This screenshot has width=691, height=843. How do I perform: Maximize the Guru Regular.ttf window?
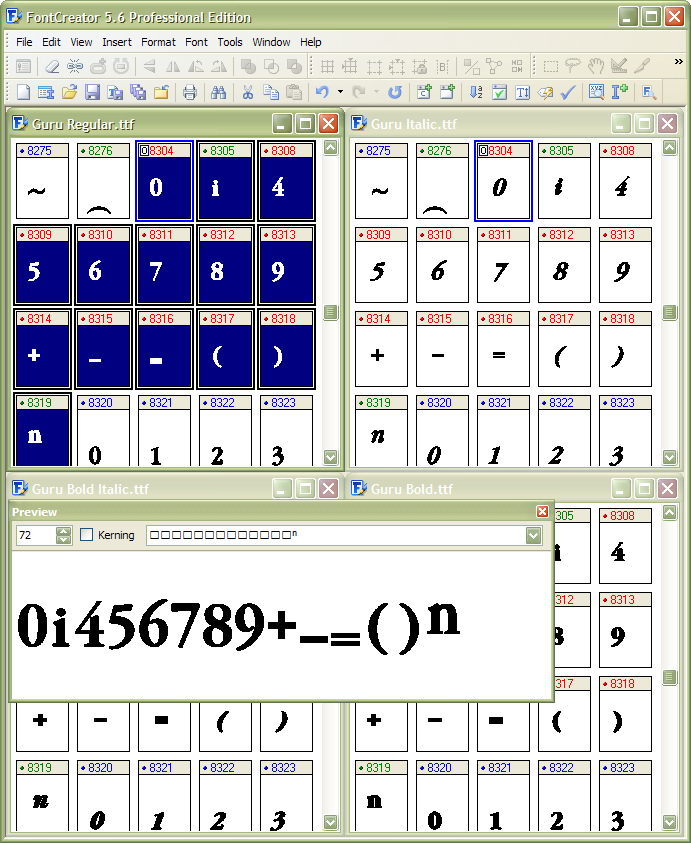[x=305, y=124]
